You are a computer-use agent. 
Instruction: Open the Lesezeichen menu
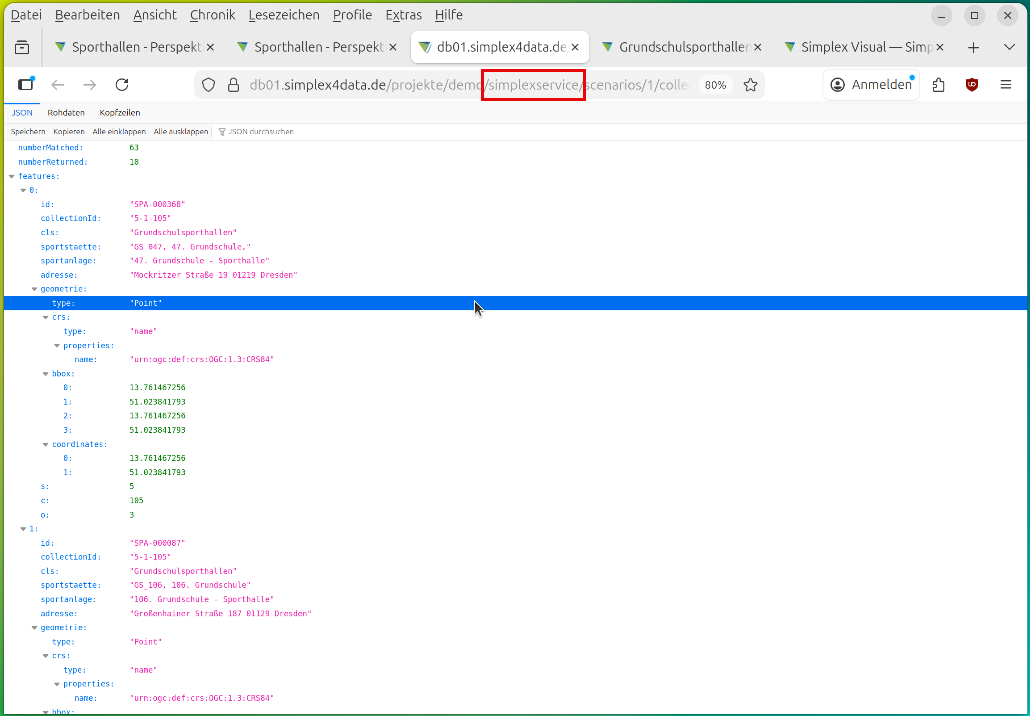(284, 15)
